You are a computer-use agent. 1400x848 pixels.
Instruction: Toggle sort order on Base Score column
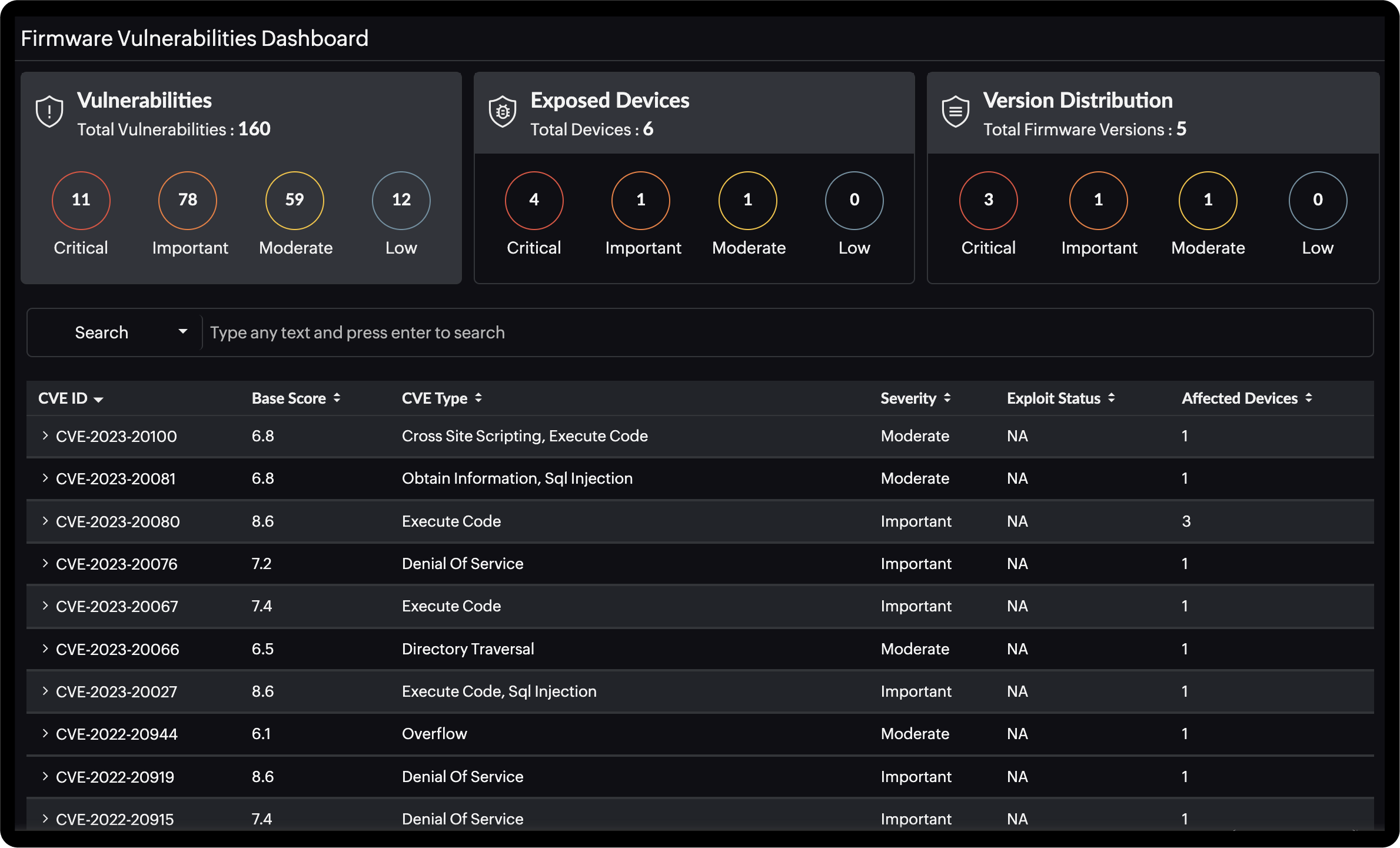pyautogui.click(x=337, y=398)
